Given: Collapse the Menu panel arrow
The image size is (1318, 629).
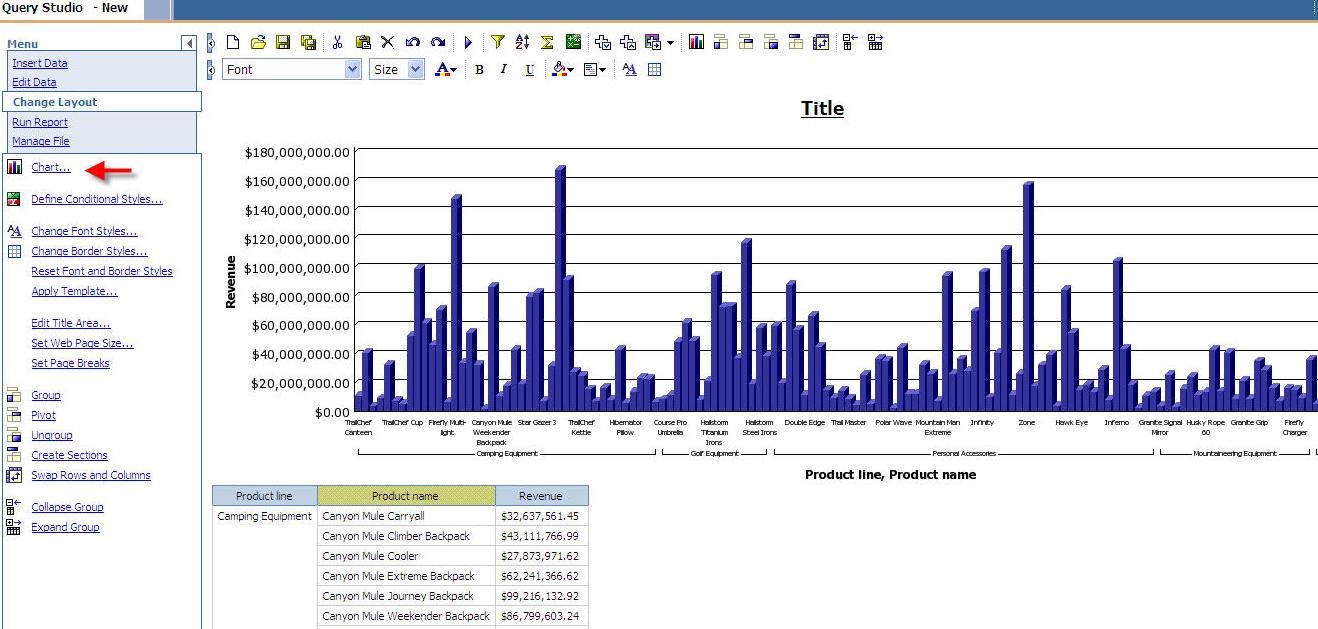Looking at the screenshot, I should point(188,43).
